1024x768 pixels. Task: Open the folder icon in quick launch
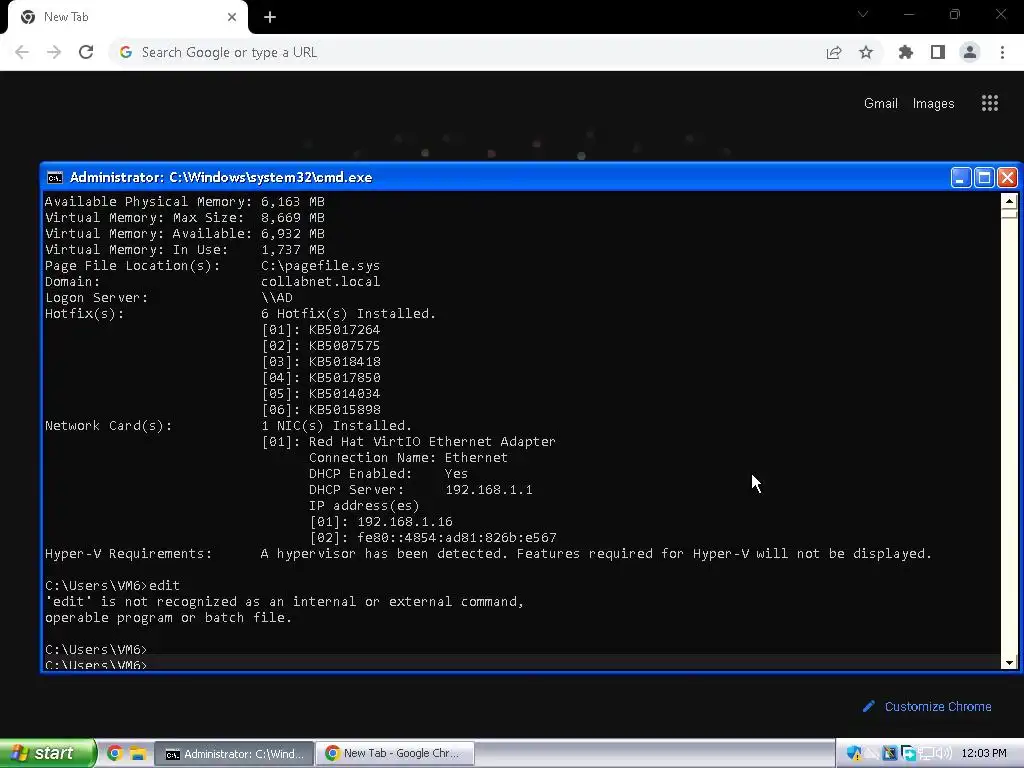(137, 753)
